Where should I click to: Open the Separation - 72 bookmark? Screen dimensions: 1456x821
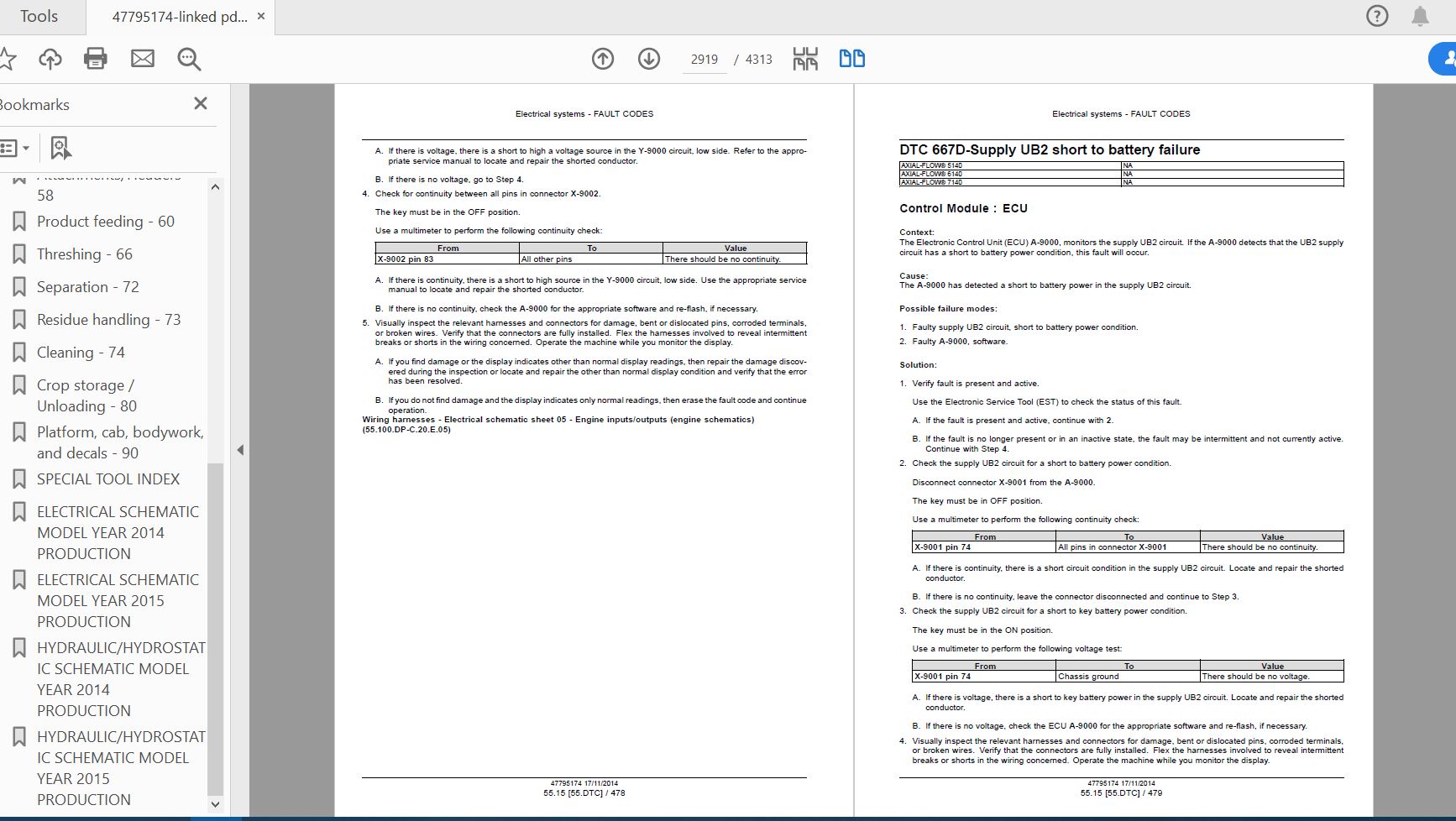[88, 287]
